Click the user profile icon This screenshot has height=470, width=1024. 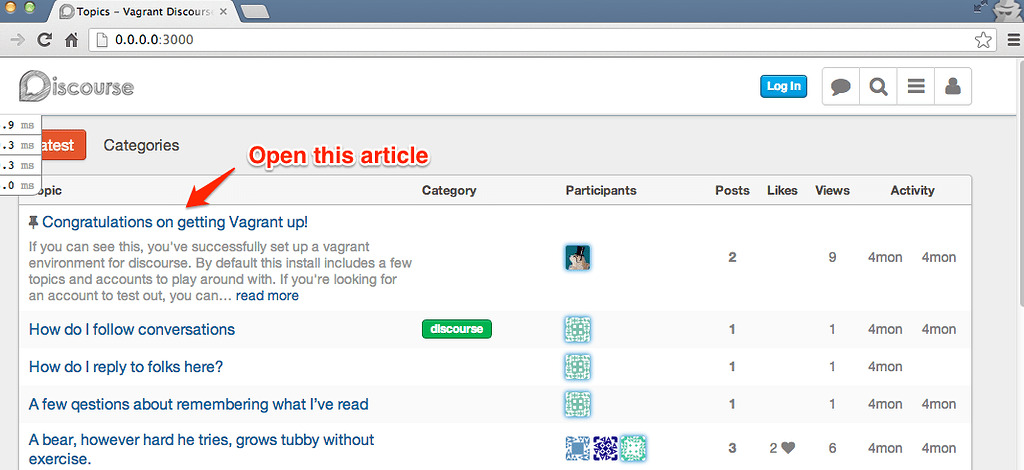952,87
